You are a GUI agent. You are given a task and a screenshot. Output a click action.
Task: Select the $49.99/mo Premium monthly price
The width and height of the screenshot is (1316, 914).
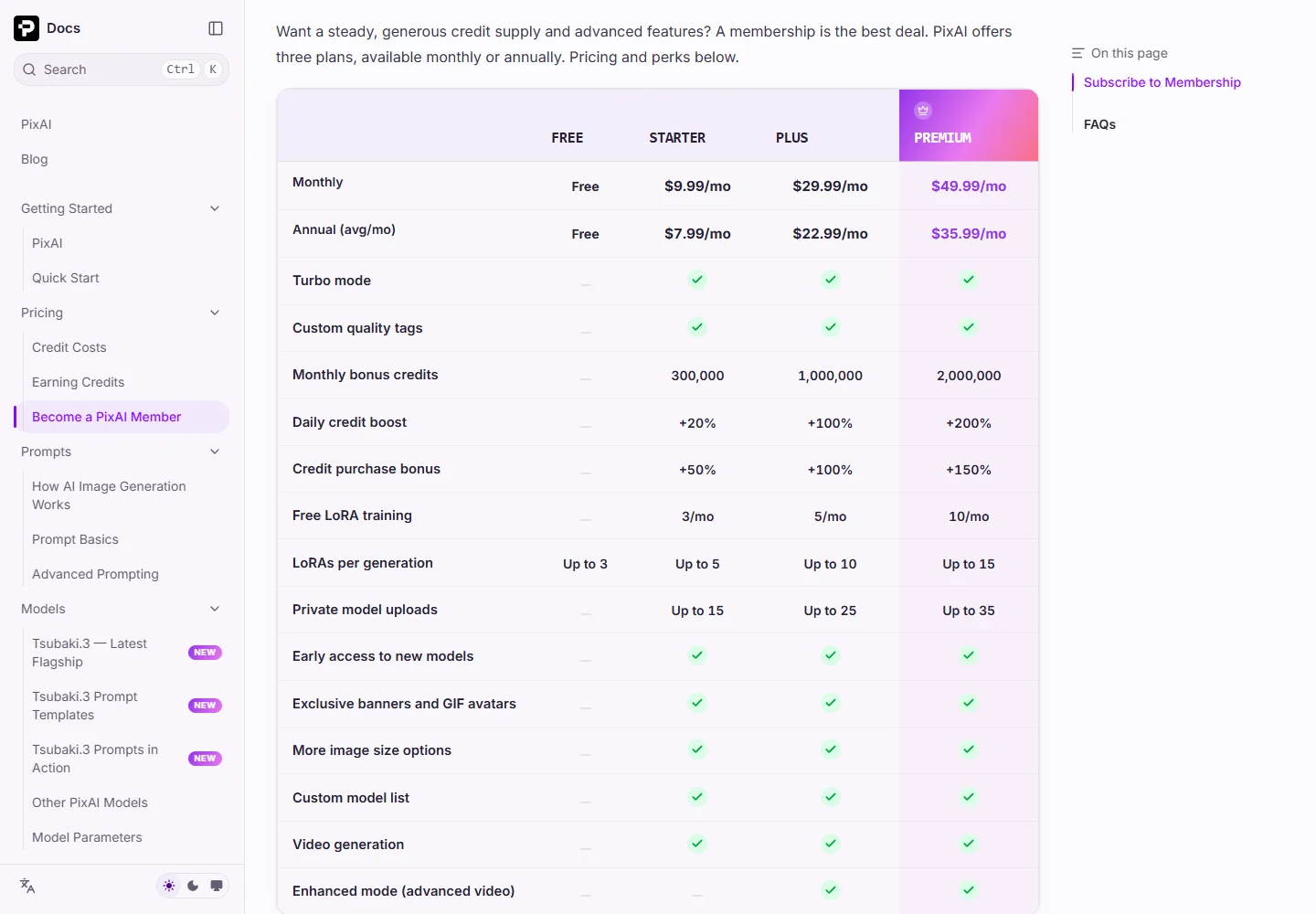(969, 186)
